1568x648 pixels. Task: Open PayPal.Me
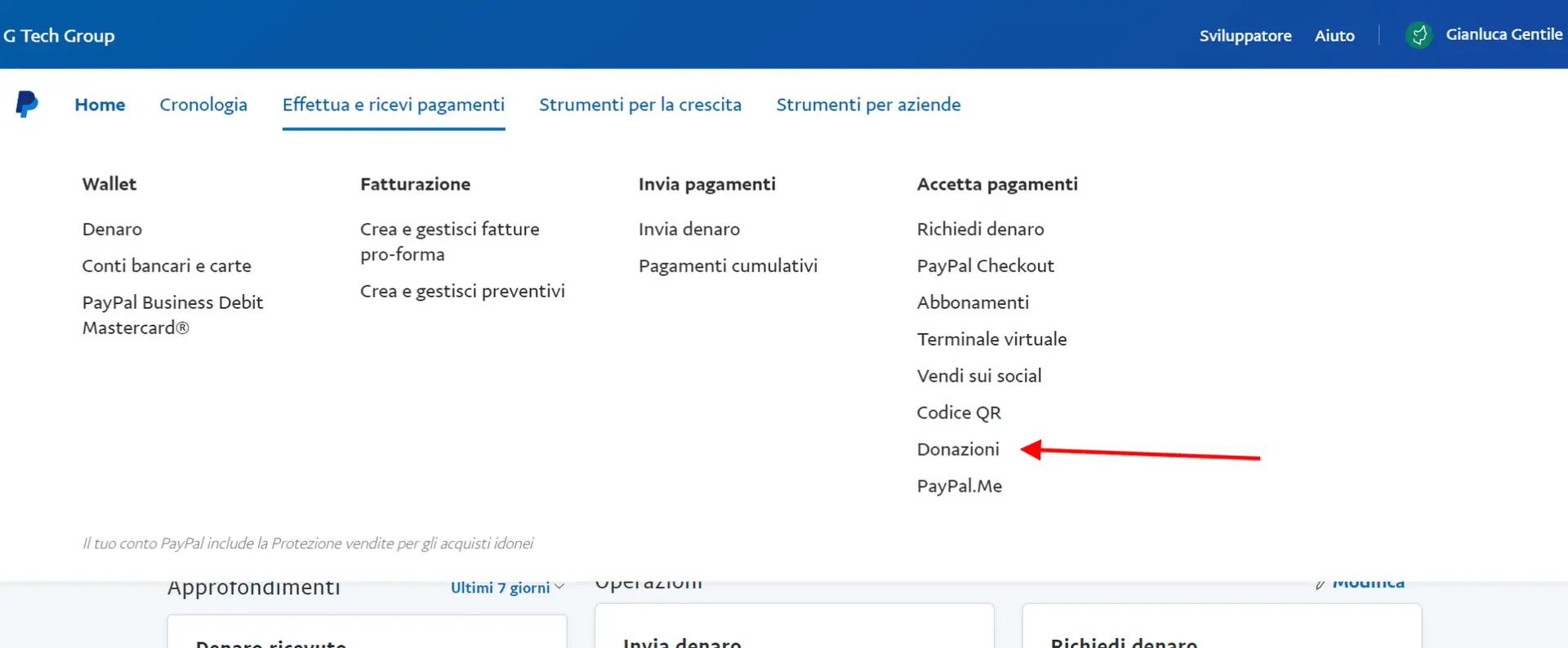click(959, 486)
